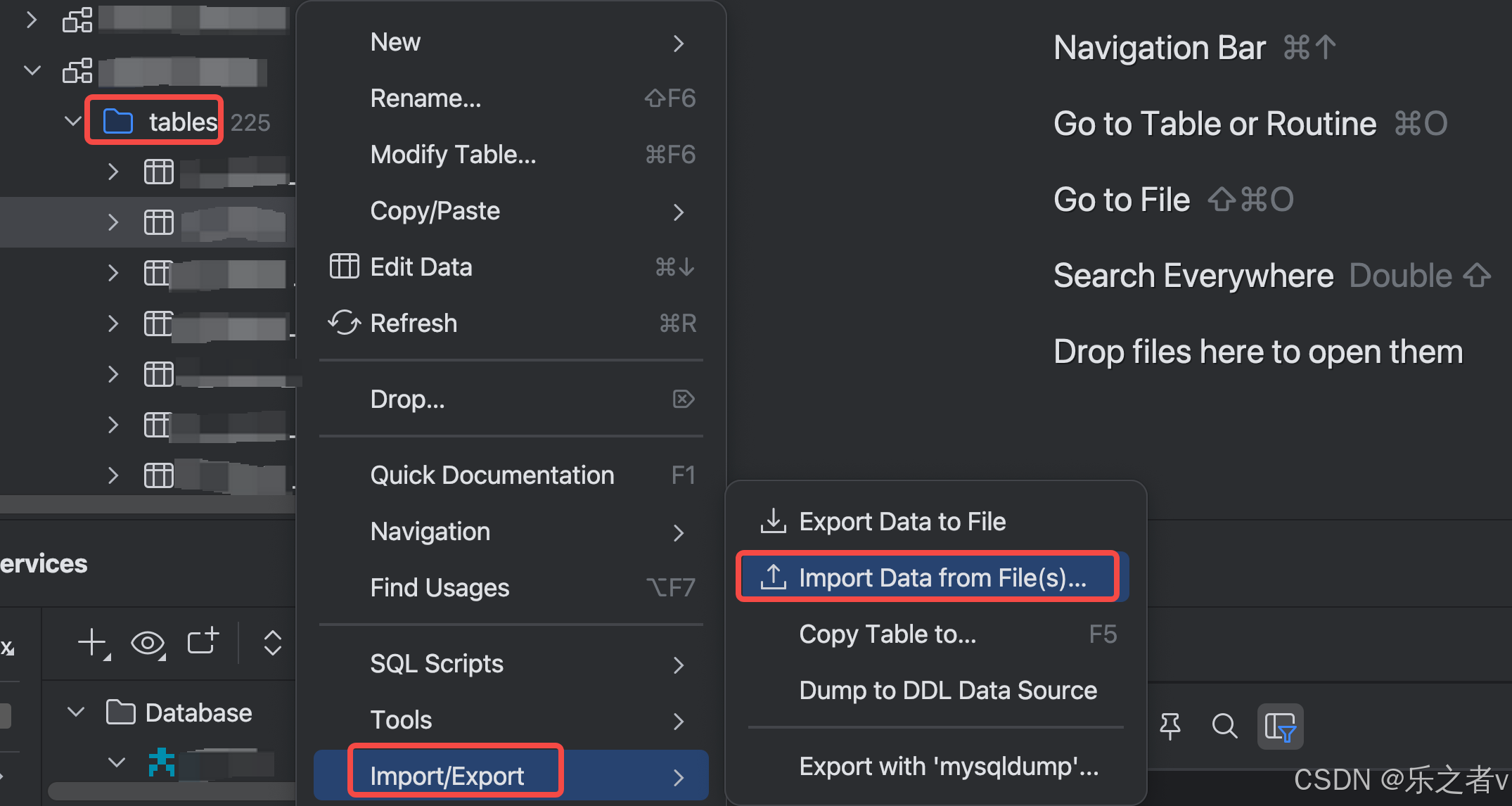
Task: Select Export Data to File
Action: pos(902,521)
